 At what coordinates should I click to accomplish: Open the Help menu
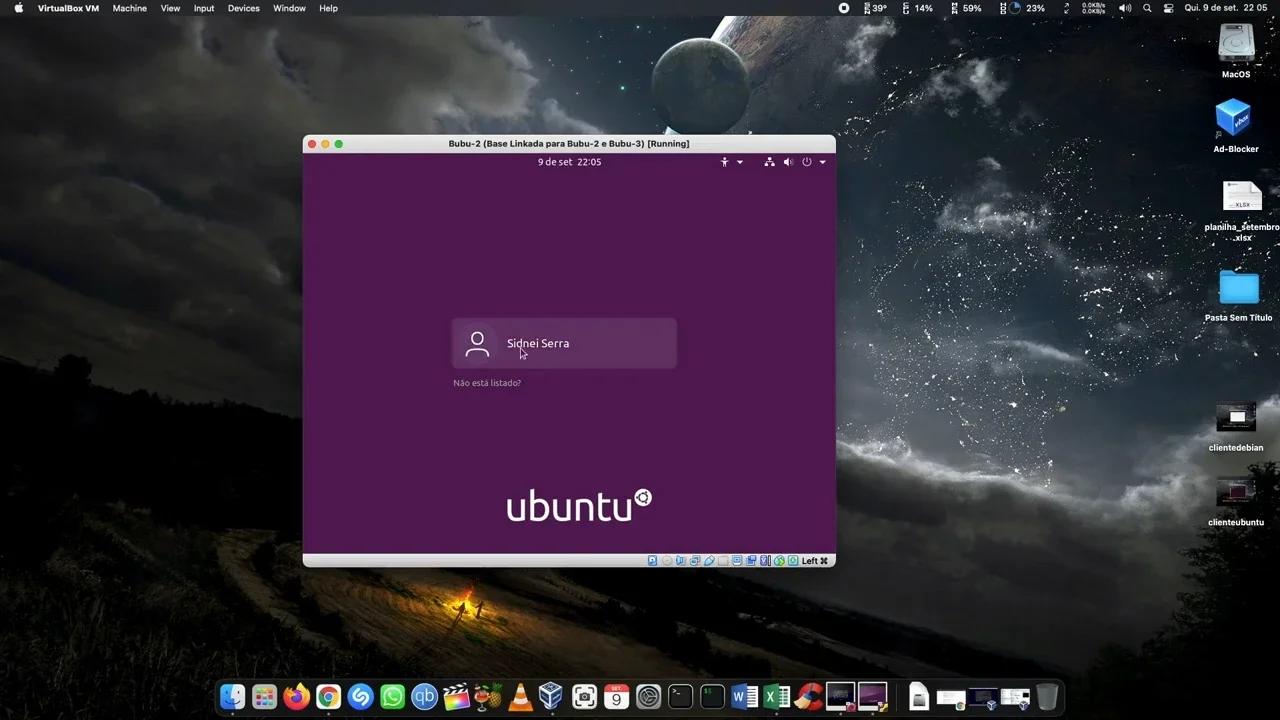tap(328, 8)
